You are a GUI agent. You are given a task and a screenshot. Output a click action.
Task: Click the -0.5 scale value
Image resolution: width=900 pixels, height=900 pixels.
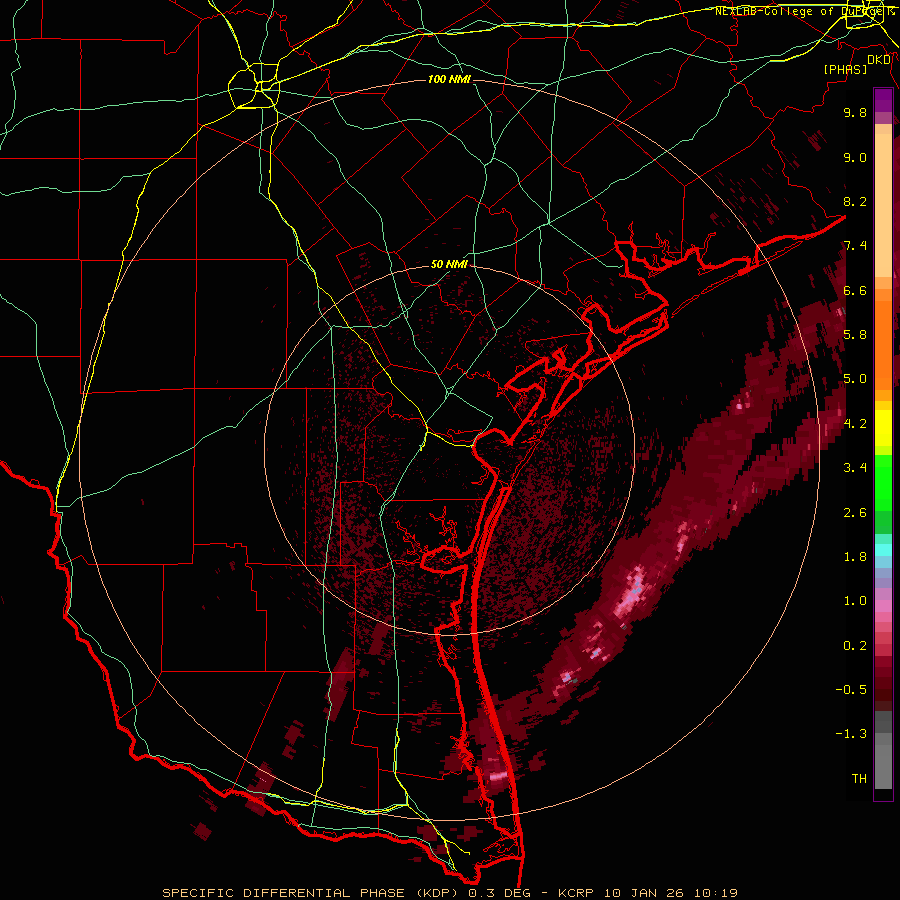[851, 690]
